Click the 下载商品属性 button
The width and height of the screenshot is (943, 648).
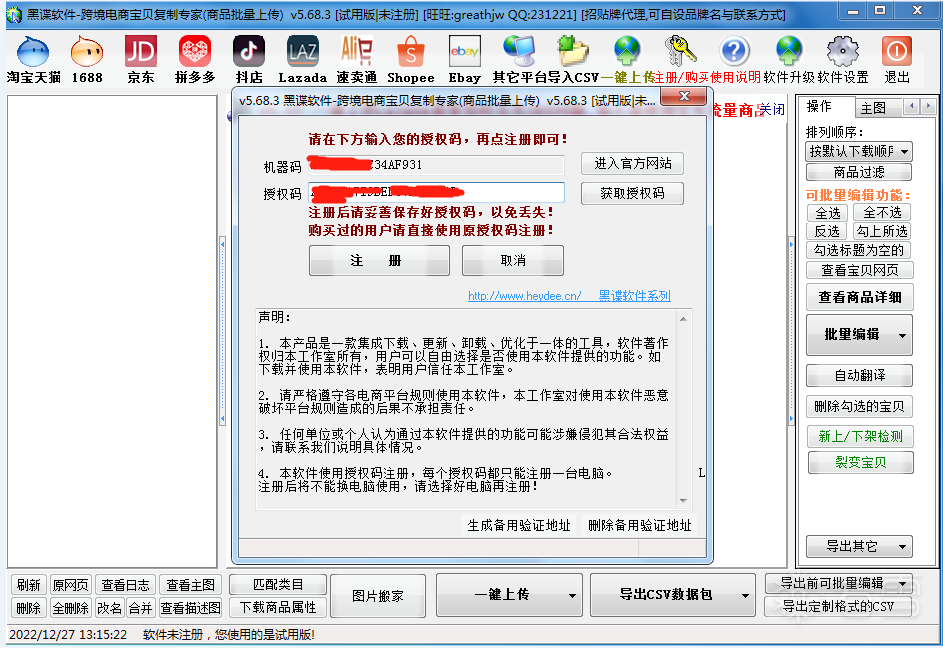click(x=278, y=608)
